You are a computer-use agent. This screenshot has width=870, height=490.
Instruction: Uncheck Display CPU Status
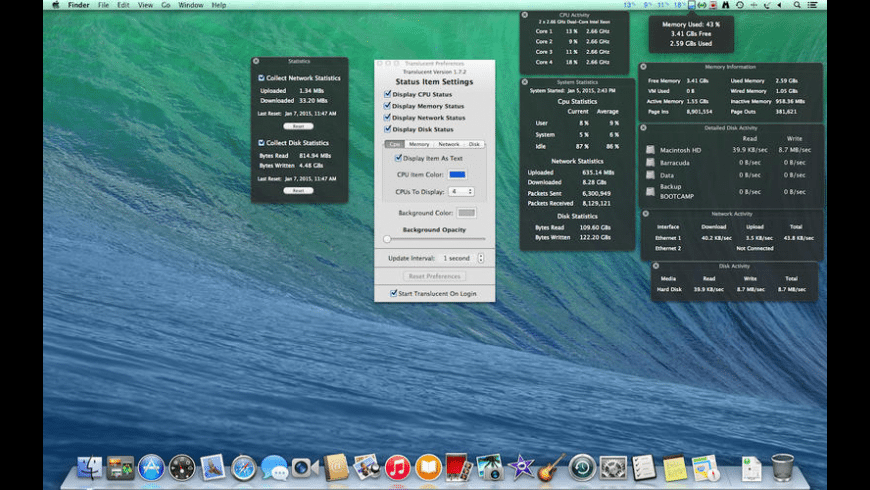[387, 94]
